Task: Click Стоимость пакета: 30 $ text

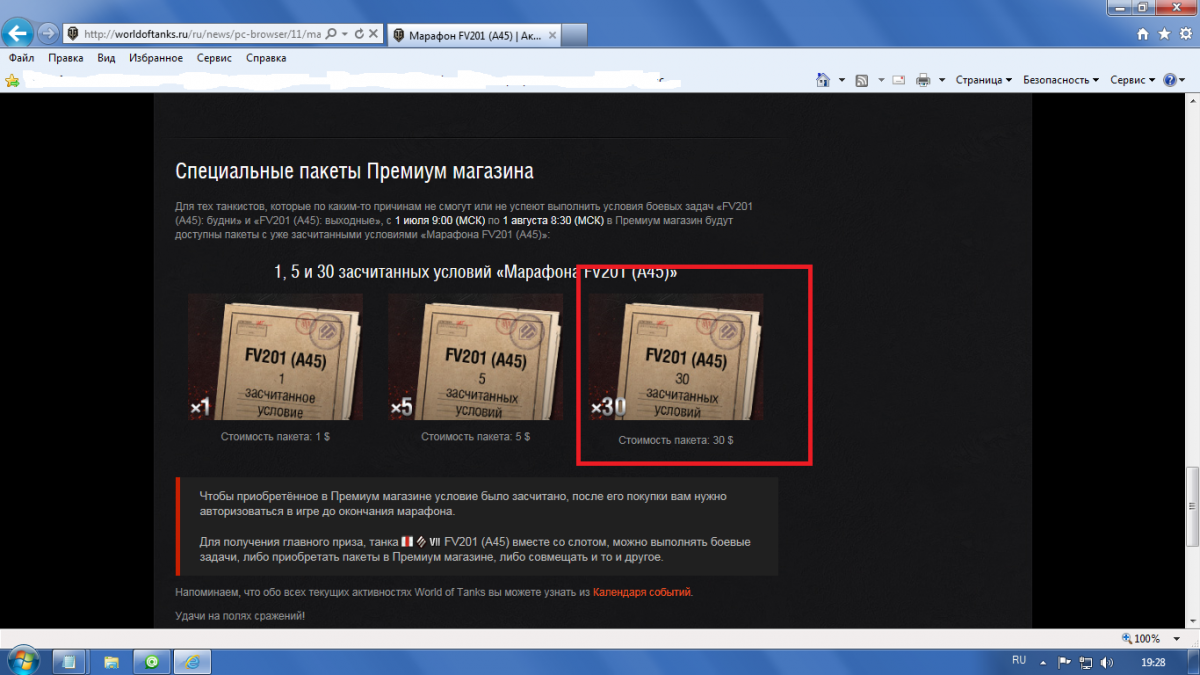Action: click(675, 439)
